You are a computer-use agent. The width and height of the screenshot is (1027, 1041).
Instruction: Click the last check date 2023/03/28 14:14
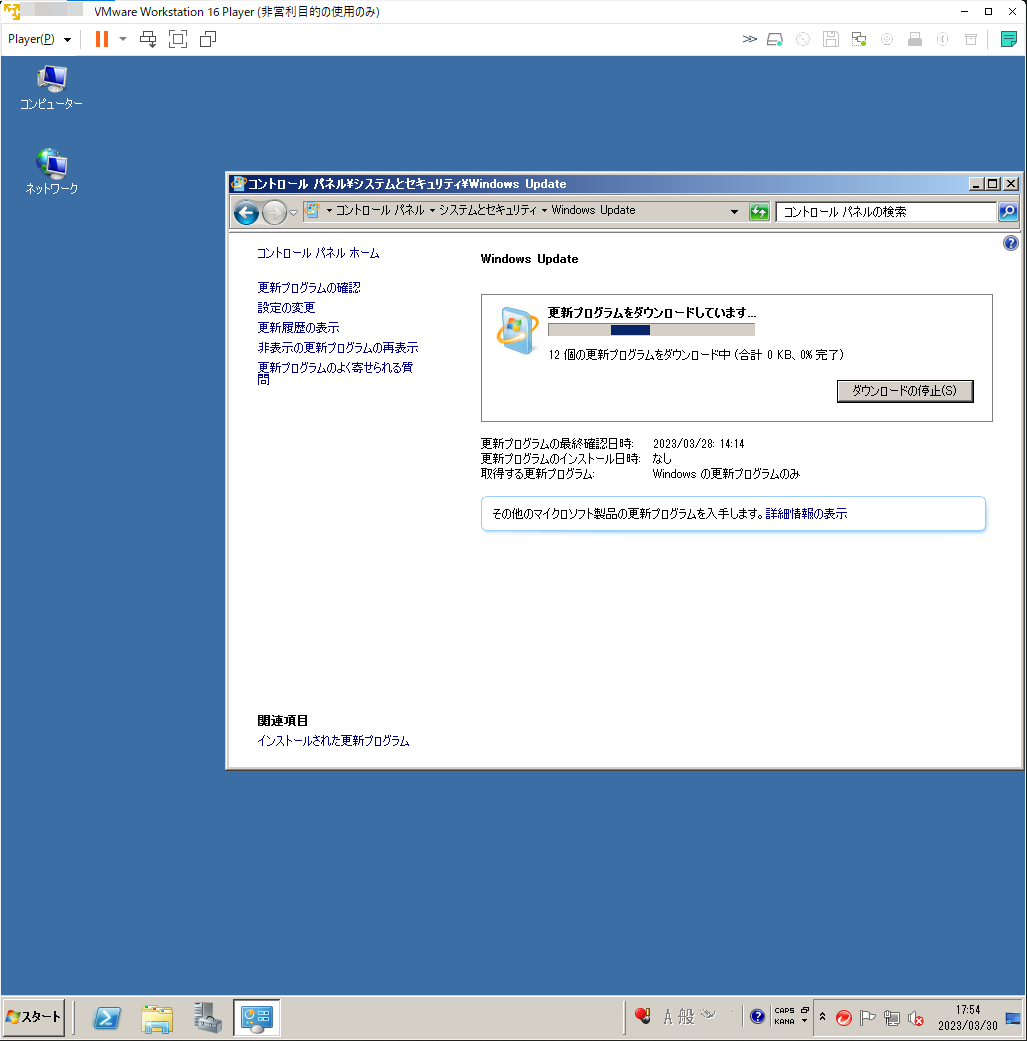click(x=698, y=443)
